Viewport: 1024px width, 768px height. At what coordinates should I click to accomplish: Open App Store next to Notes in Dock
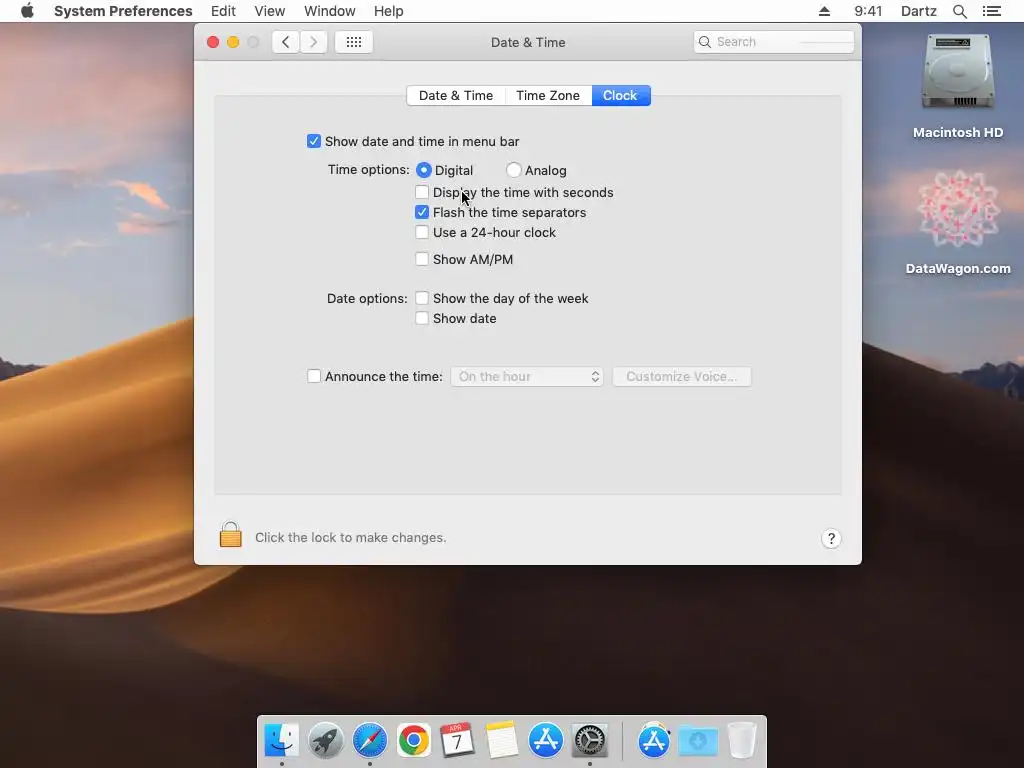pos(545,740)
